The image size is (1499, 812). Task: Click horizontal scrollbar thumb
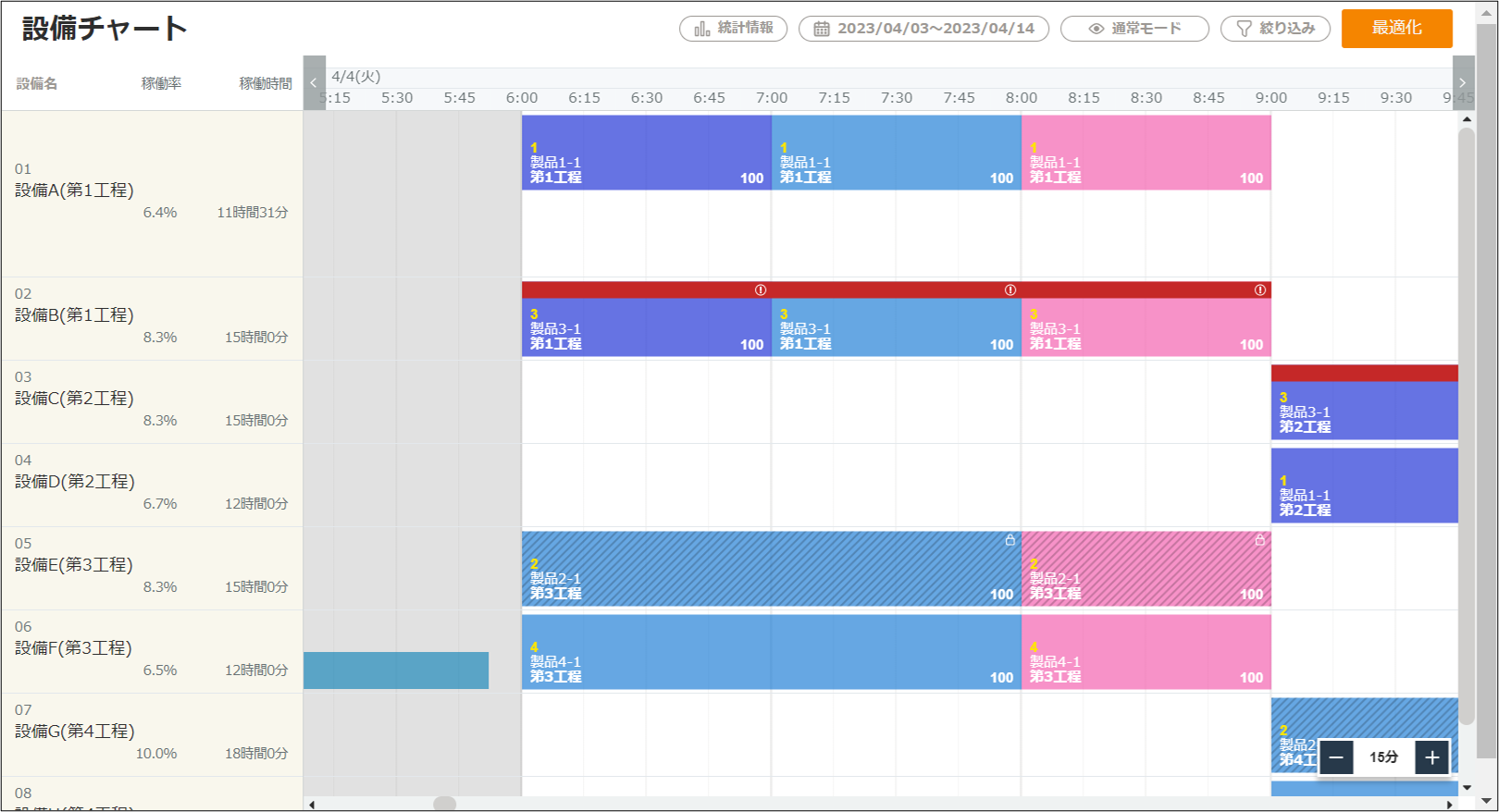click(x=445, y=804)
